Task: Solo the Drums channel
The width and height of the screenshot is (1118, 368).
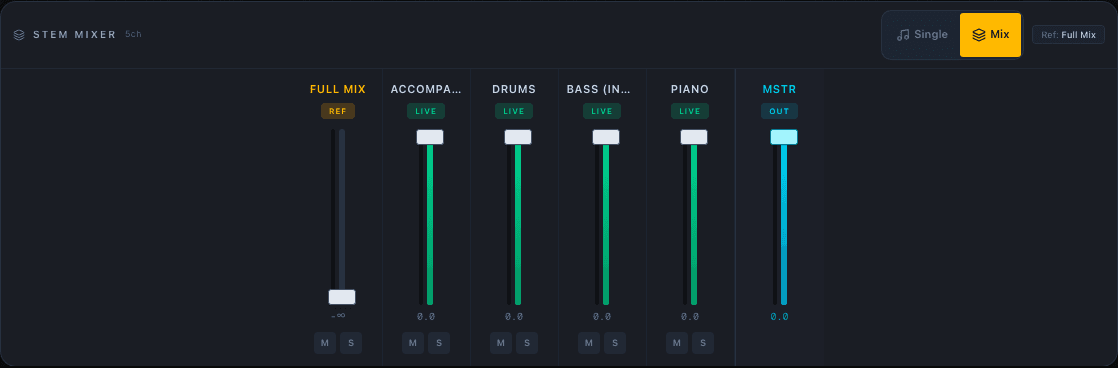Action: (x=527, y=343)
